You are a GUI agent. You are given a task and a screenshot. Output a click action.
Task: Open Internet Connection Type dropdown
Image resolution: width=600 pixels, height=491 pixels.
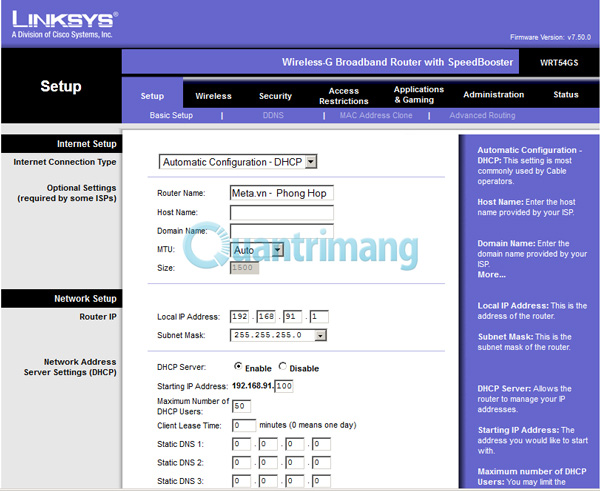coord(238,162)
